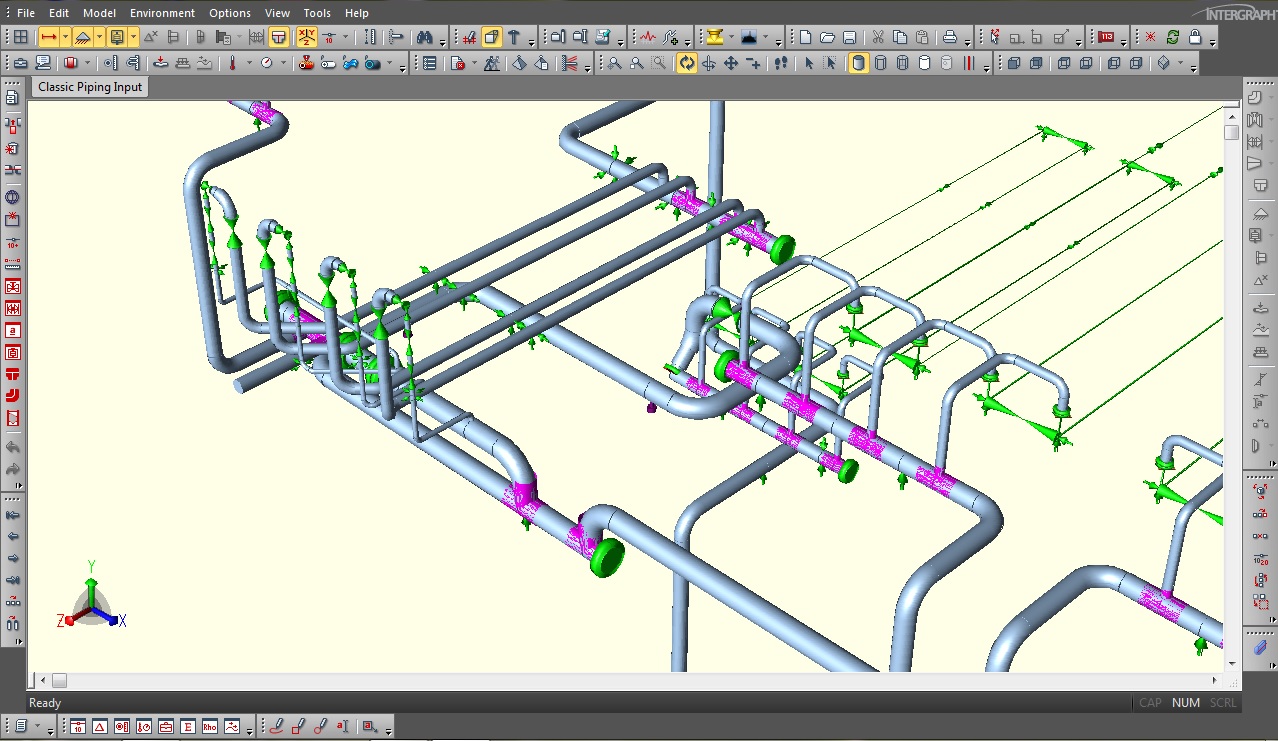Click the Rho density icon
Viewport: 1278px width, 741px height.
click(210, 727)
